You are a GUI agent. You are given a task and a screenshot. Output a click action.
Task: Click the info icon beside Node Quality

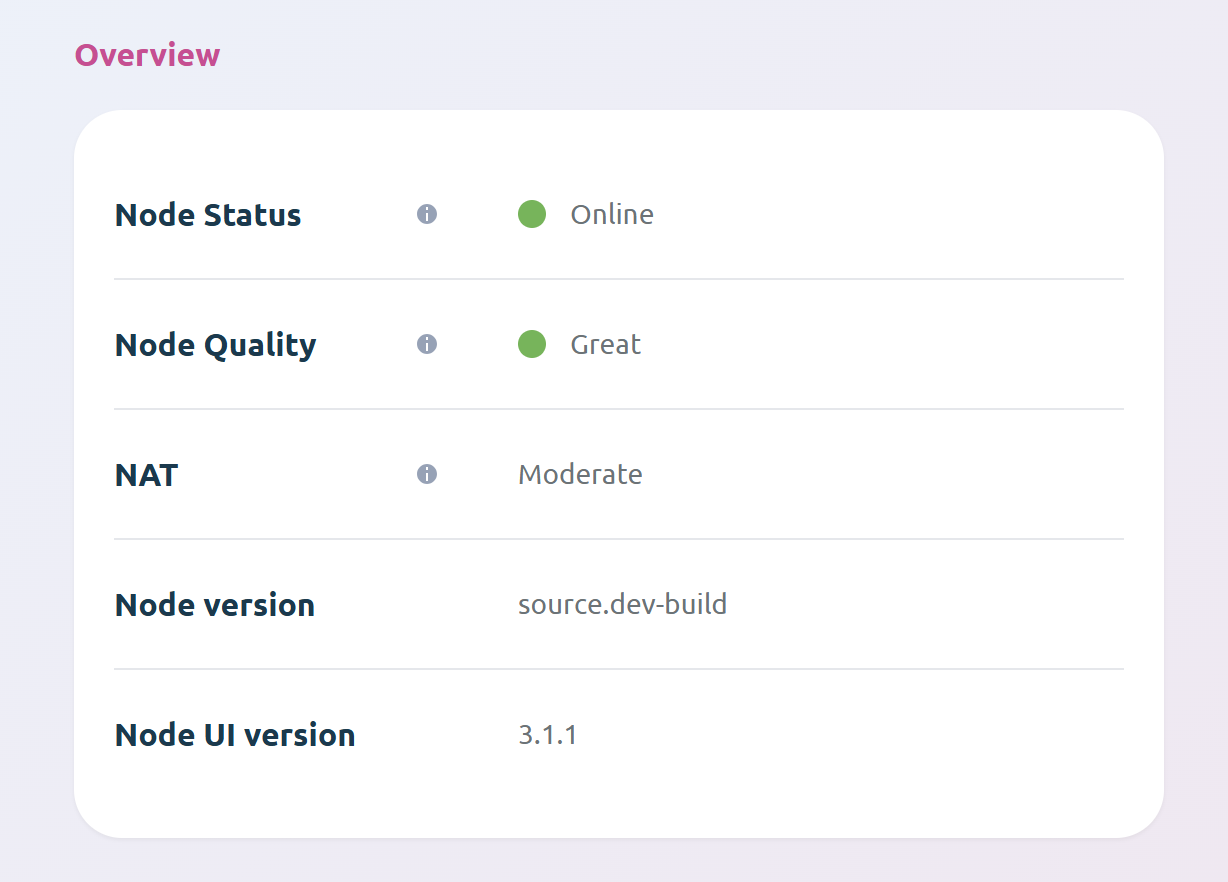tap(426, 344)
